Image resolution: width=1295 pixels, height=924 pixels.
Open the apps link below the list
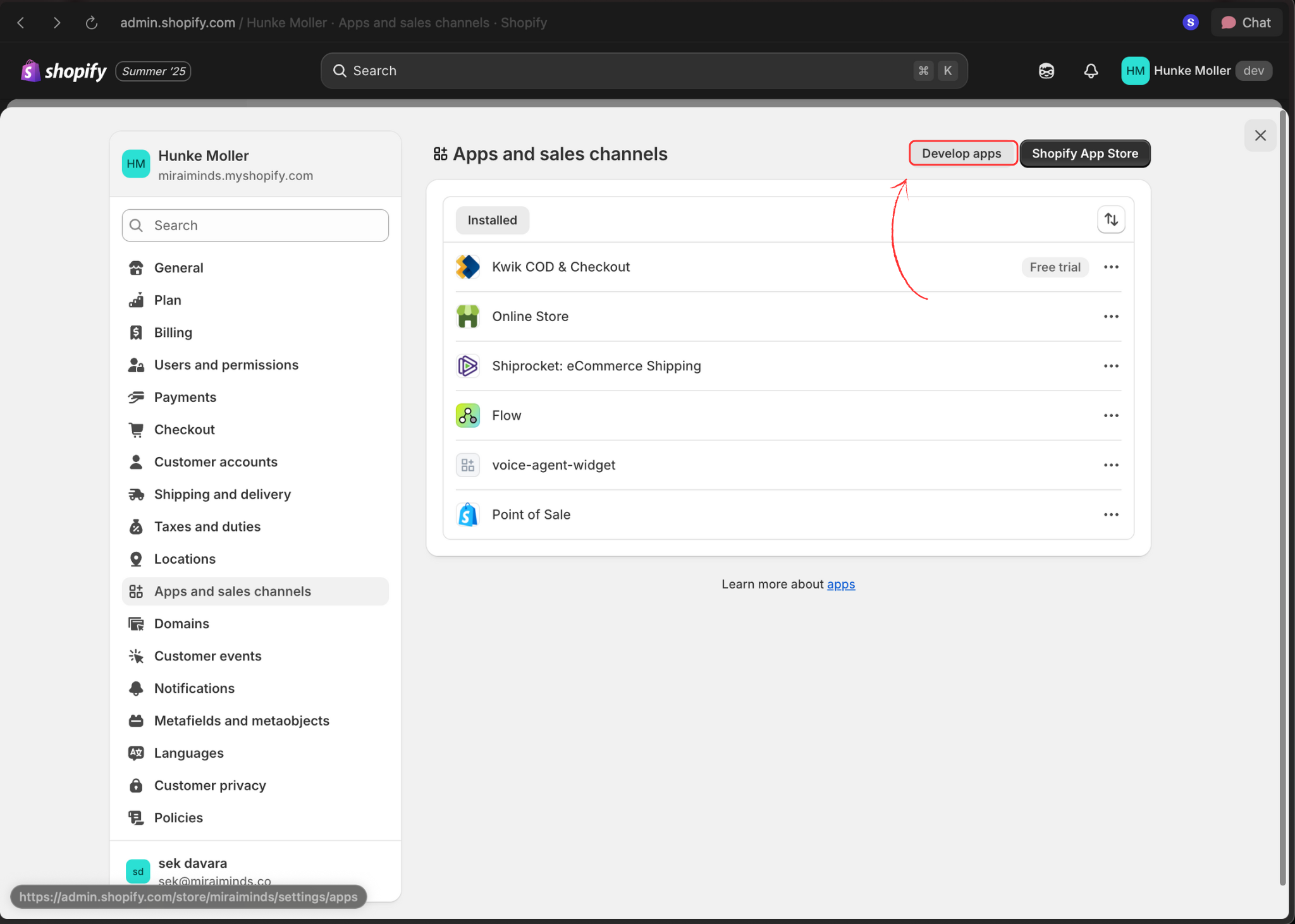point(841,584)
